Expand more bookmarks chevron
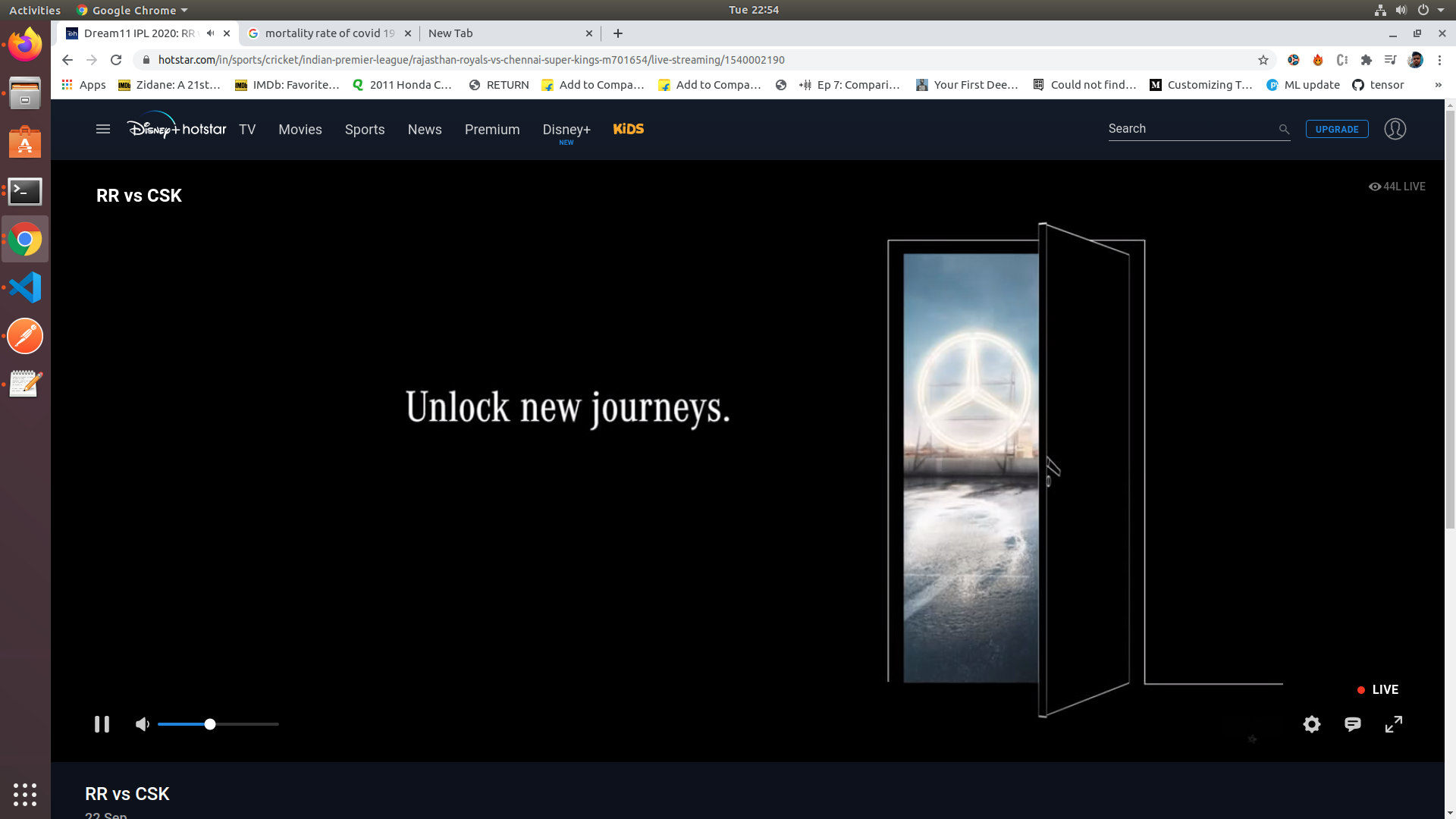The image size is (1456, 819). [1438, 85]
